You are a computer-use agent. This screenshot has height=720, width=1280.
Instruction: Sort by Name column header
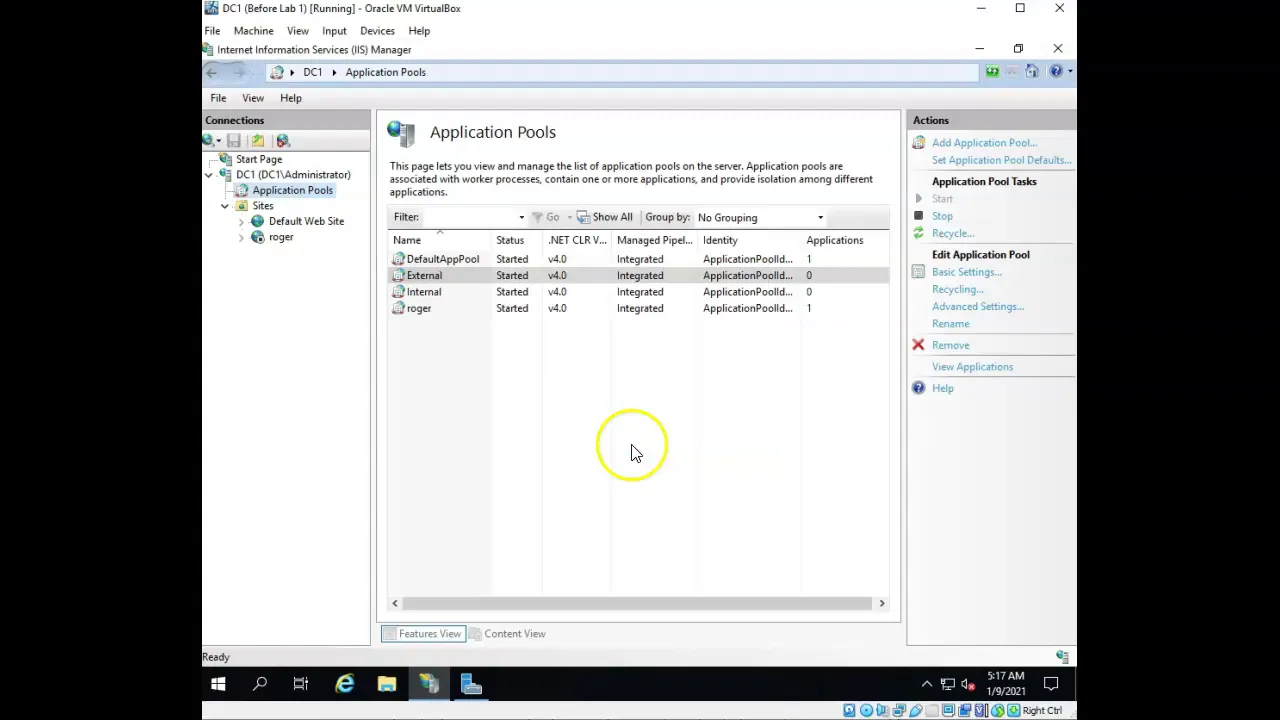439,240
